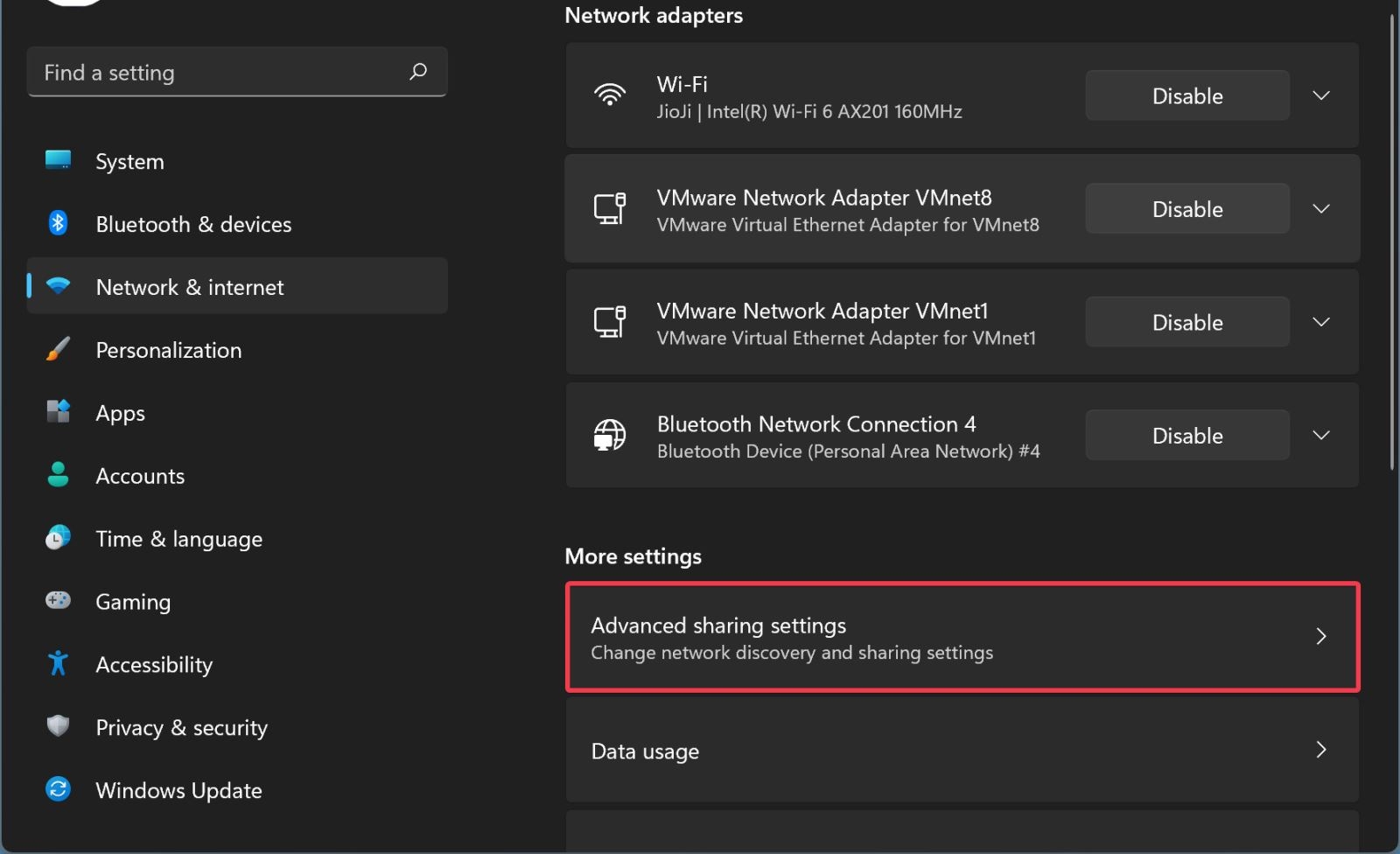This screenshot has width=1400, height=854.
Task: Expand VMnet8 adapter details chevron
Action: click(1321, 208)
